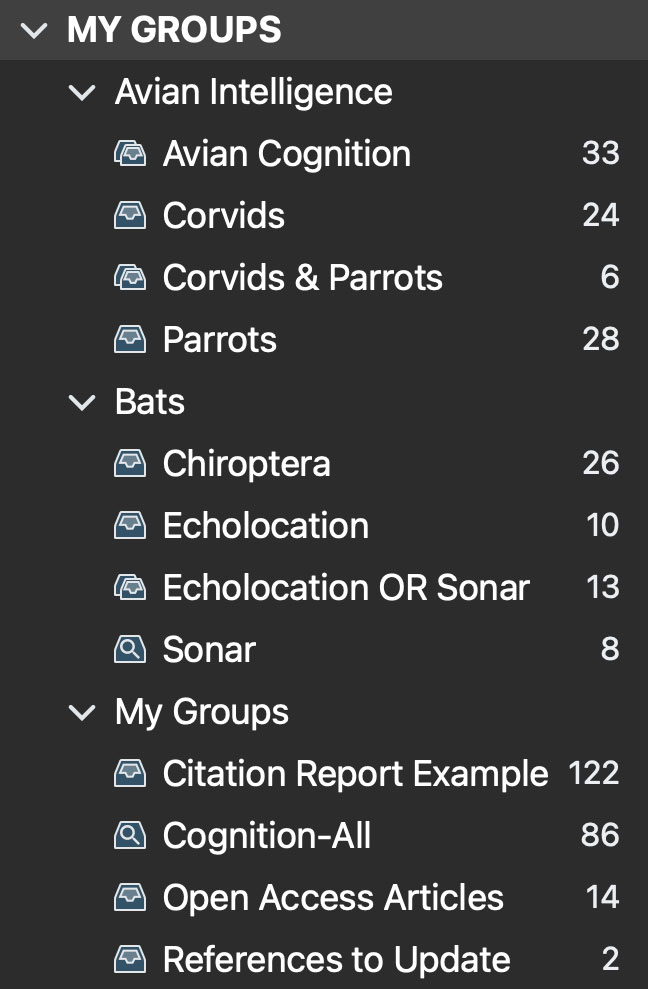Collapse the Bats group set
This screenshot has width=648, height=989.
pos(81,403)
